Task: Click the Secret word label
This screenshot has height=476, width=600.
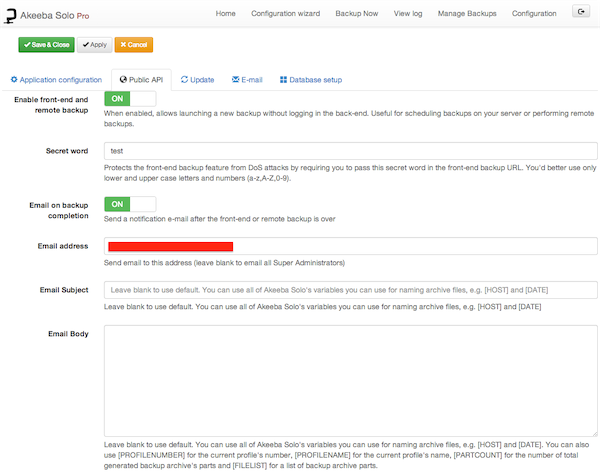Action: click(x=67, y=151)
